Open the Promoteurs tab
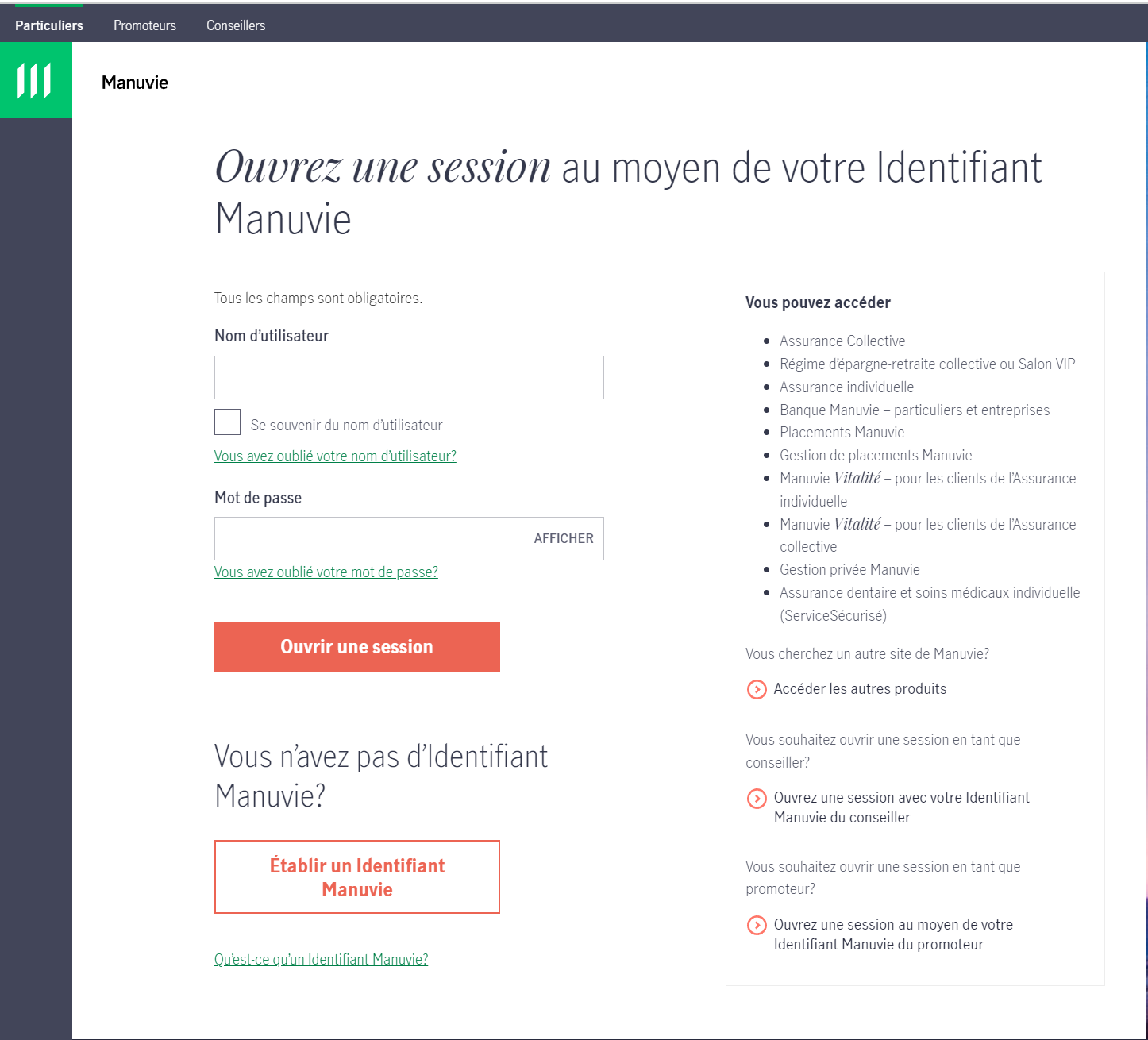This screenshot has height=1040, width=1148. [144, 25]
